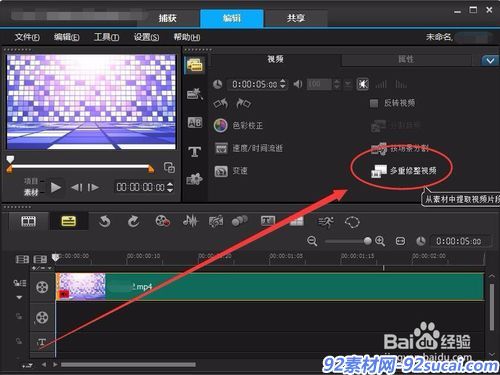Enable the 反转视频 reverse video checkbox

[374, 103]
